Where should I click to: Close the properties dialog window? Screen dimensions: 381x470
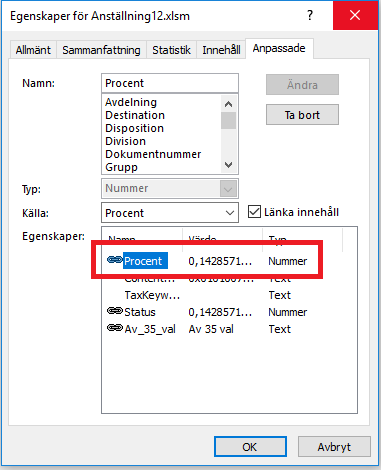tap(355, 15)
